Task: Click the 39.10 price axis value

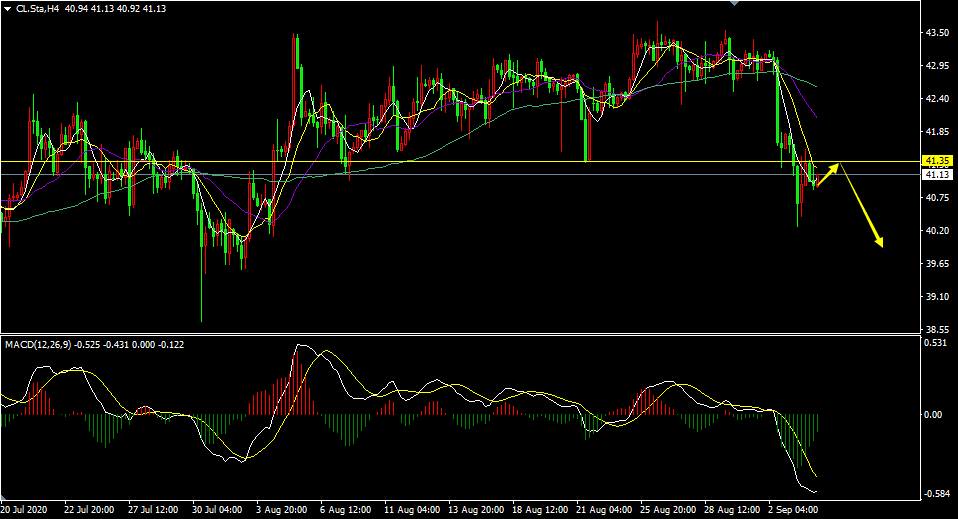Action: [937, 296]
